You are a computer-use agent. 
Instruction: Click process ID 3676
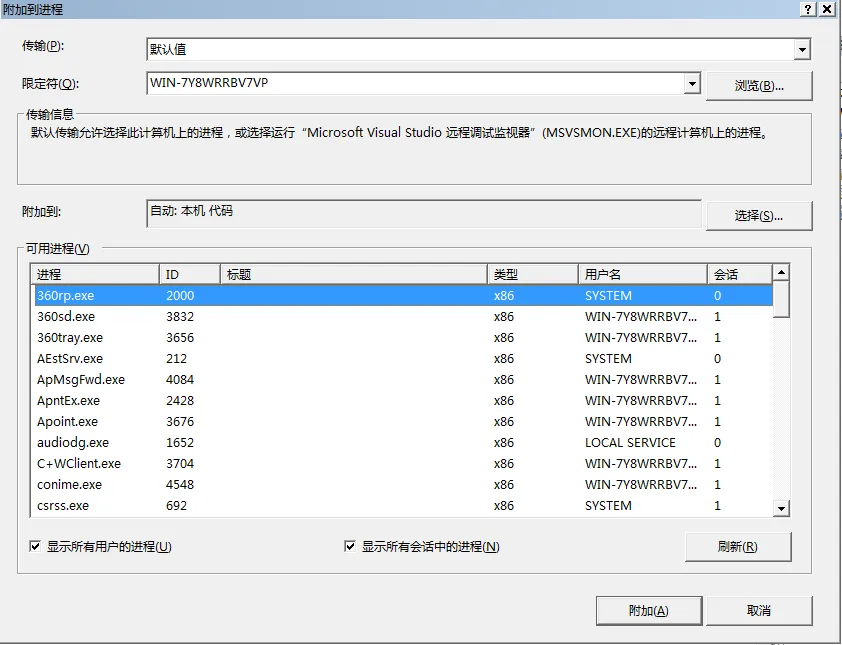(180, 421)
